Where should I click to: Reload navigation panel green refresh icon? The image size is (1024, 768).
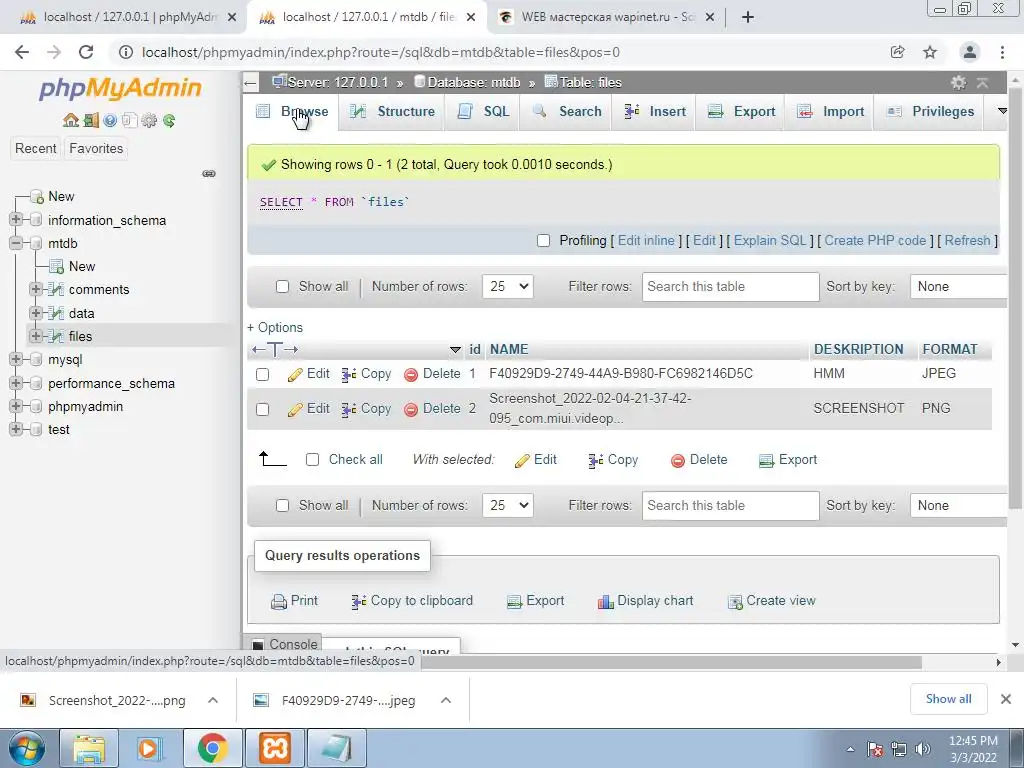coord(169,120)
